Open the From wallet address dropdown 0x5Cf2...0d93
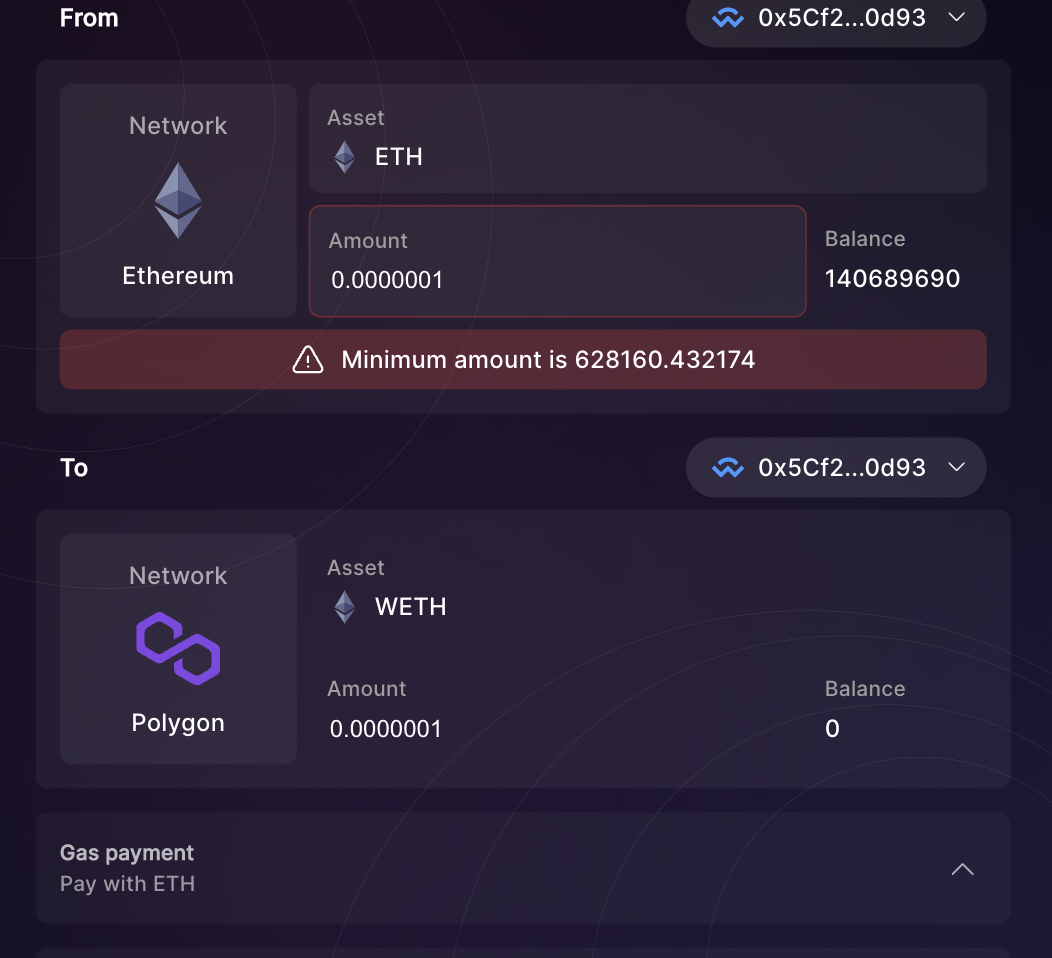 (835, 17)
